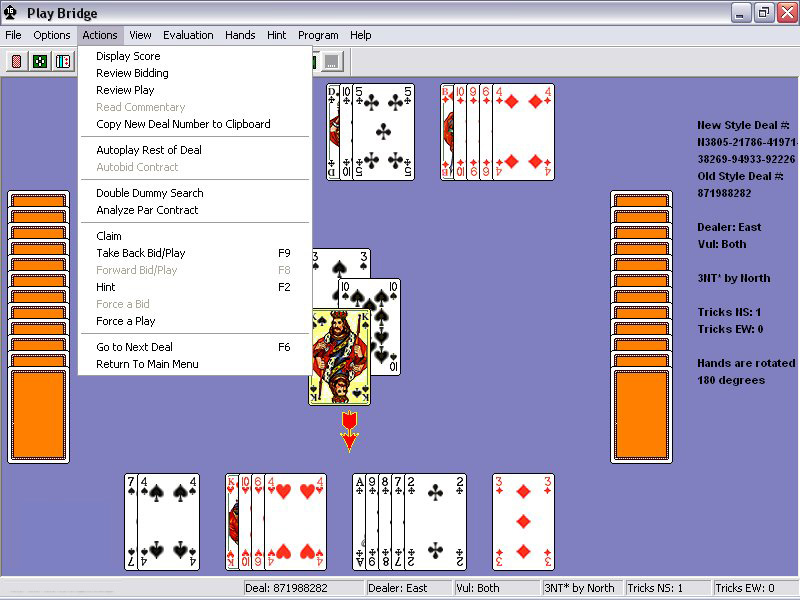Click the green dice toolbar icon
This screenshot has width=800, height=600.
point(39,62)
